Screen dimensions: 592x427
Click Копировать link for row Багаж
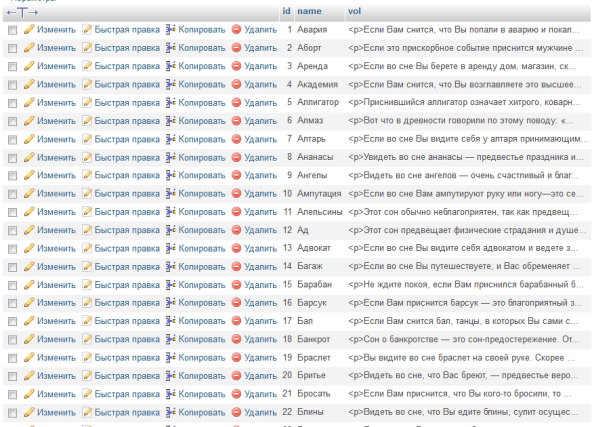coord(202,267)
